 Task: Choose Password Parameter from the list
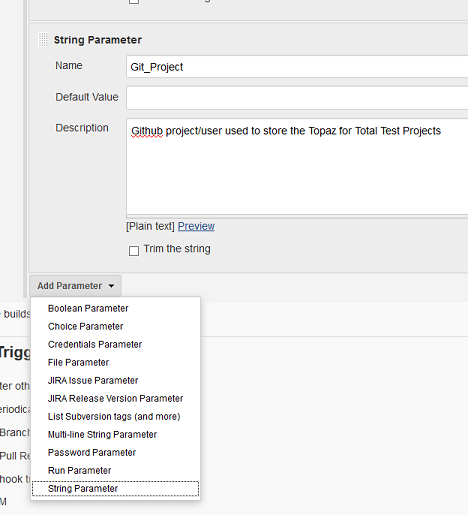click(92, 452)
